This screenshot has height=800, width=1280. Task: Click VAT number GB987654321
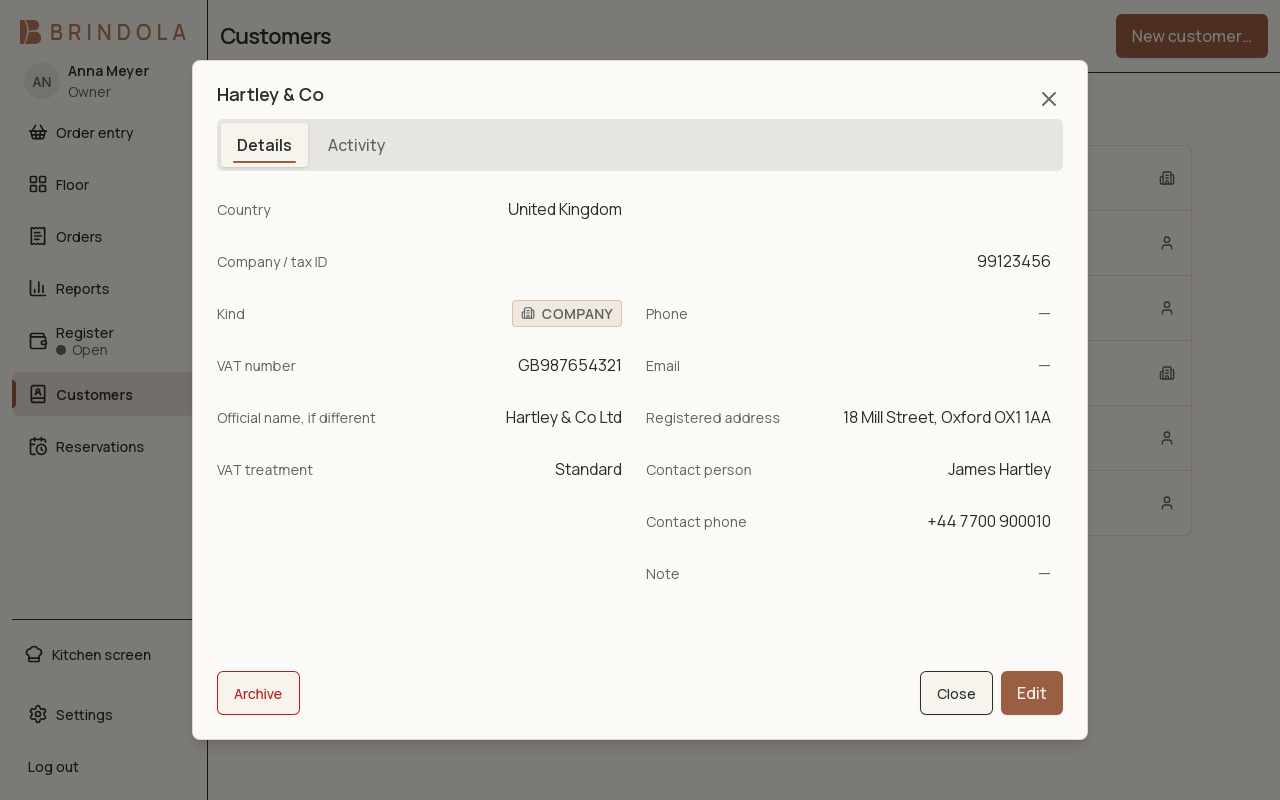pyautogui.click(x=570, y=365)
